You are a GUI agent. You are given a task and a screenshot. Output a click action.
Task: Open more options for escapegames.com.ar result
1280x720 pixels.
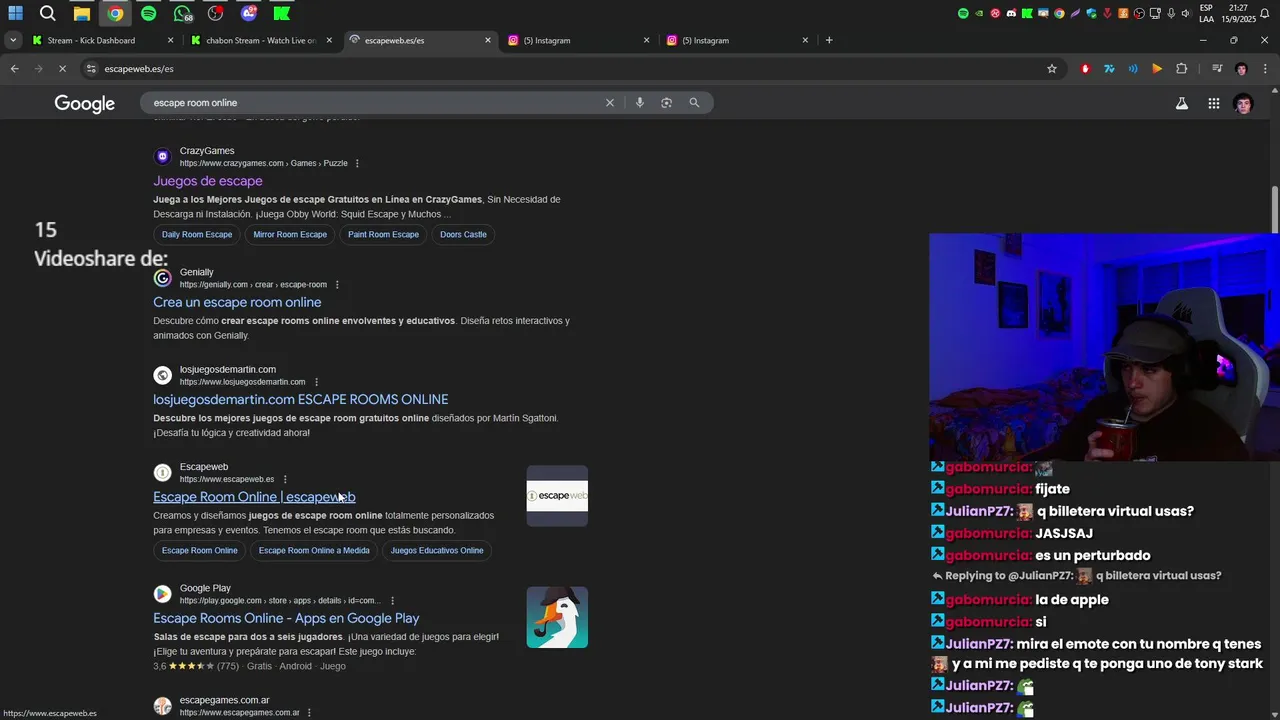pos(309,713)
